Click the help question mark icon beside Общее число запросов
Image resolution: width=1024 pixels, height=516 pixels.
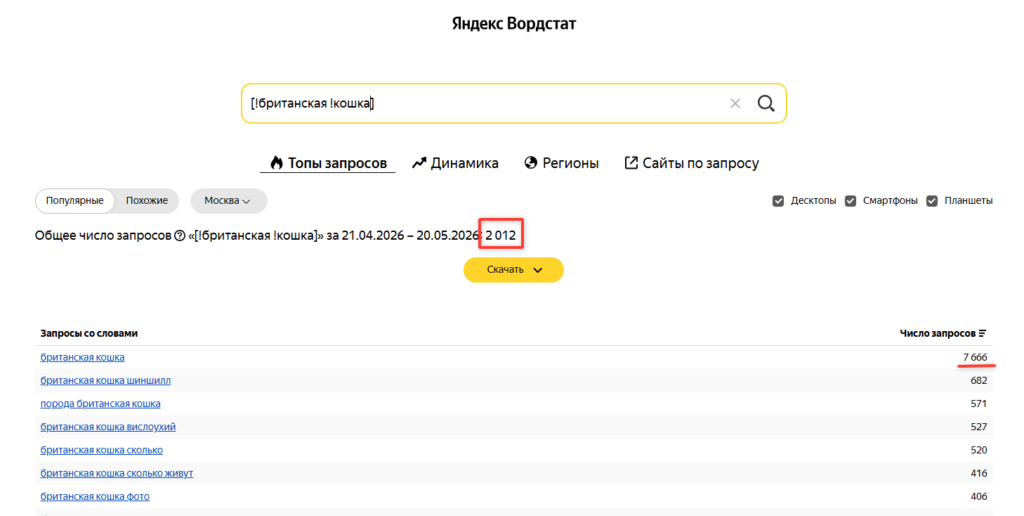(x=180, y=236)
